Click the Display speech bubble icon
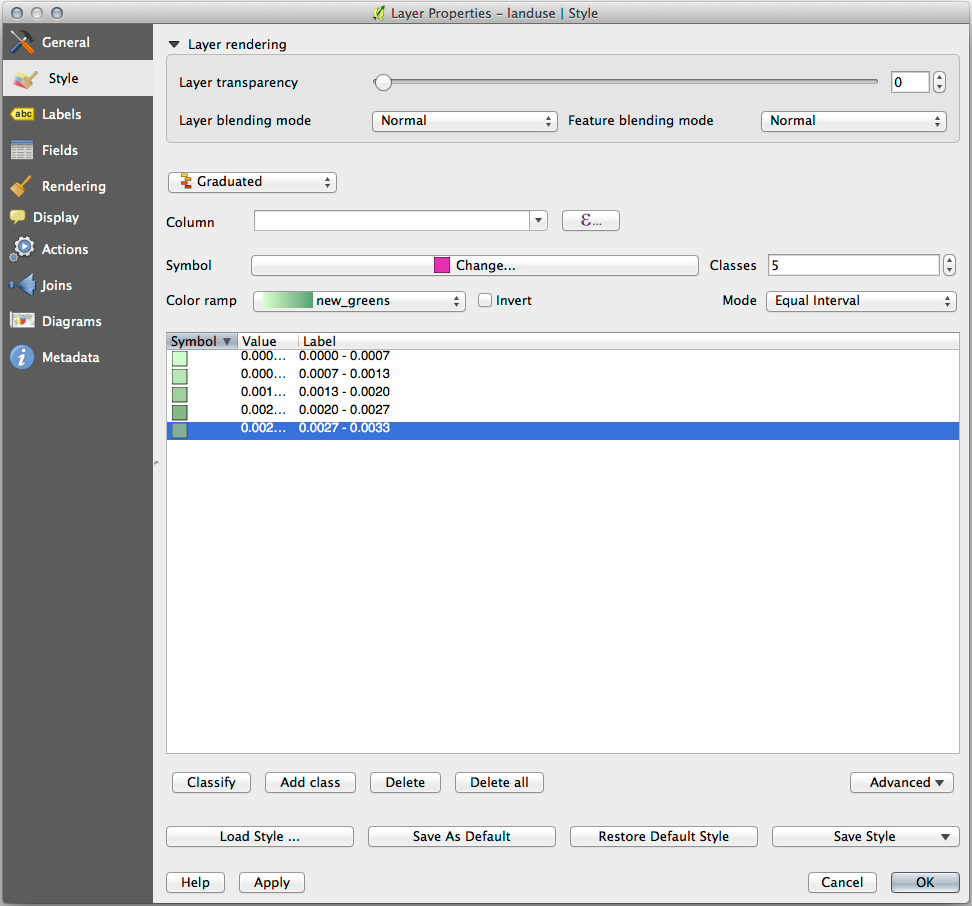 (x=17, y=217)
